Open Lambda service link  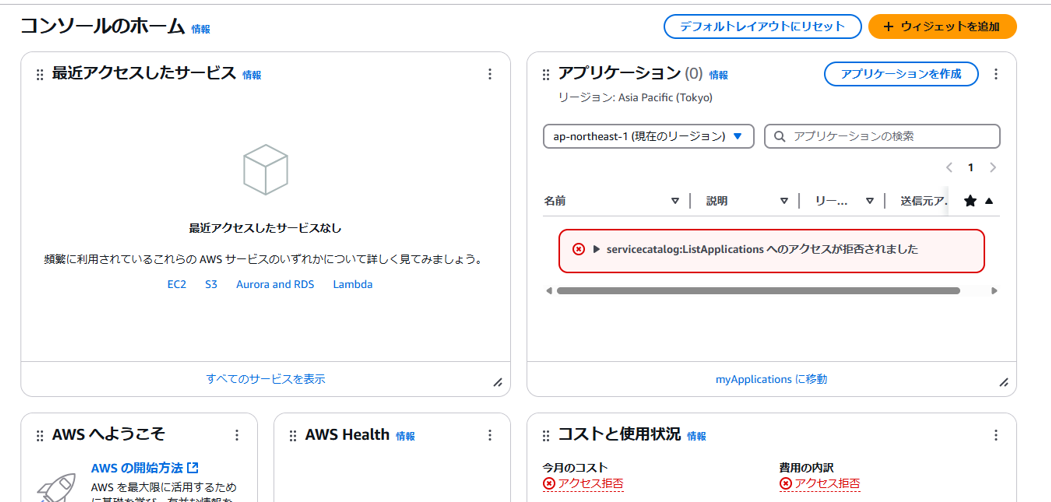pos(353,284)
